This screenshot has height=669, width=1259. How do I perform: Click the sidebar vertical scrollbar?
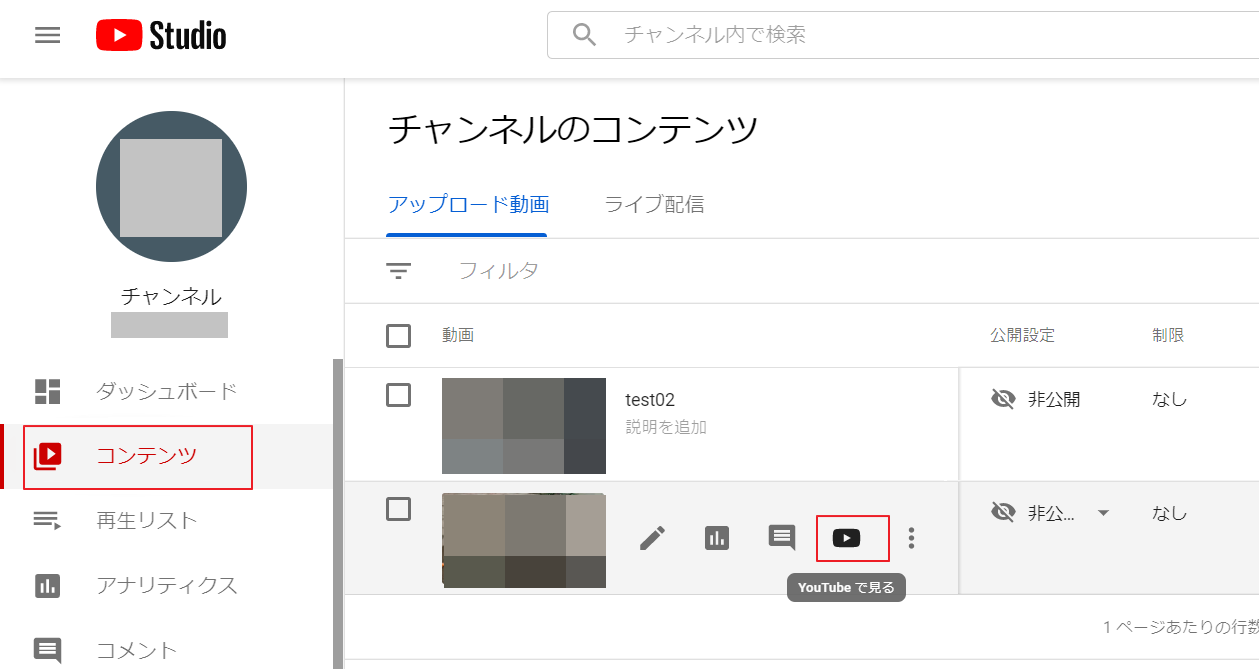[338, 514]
